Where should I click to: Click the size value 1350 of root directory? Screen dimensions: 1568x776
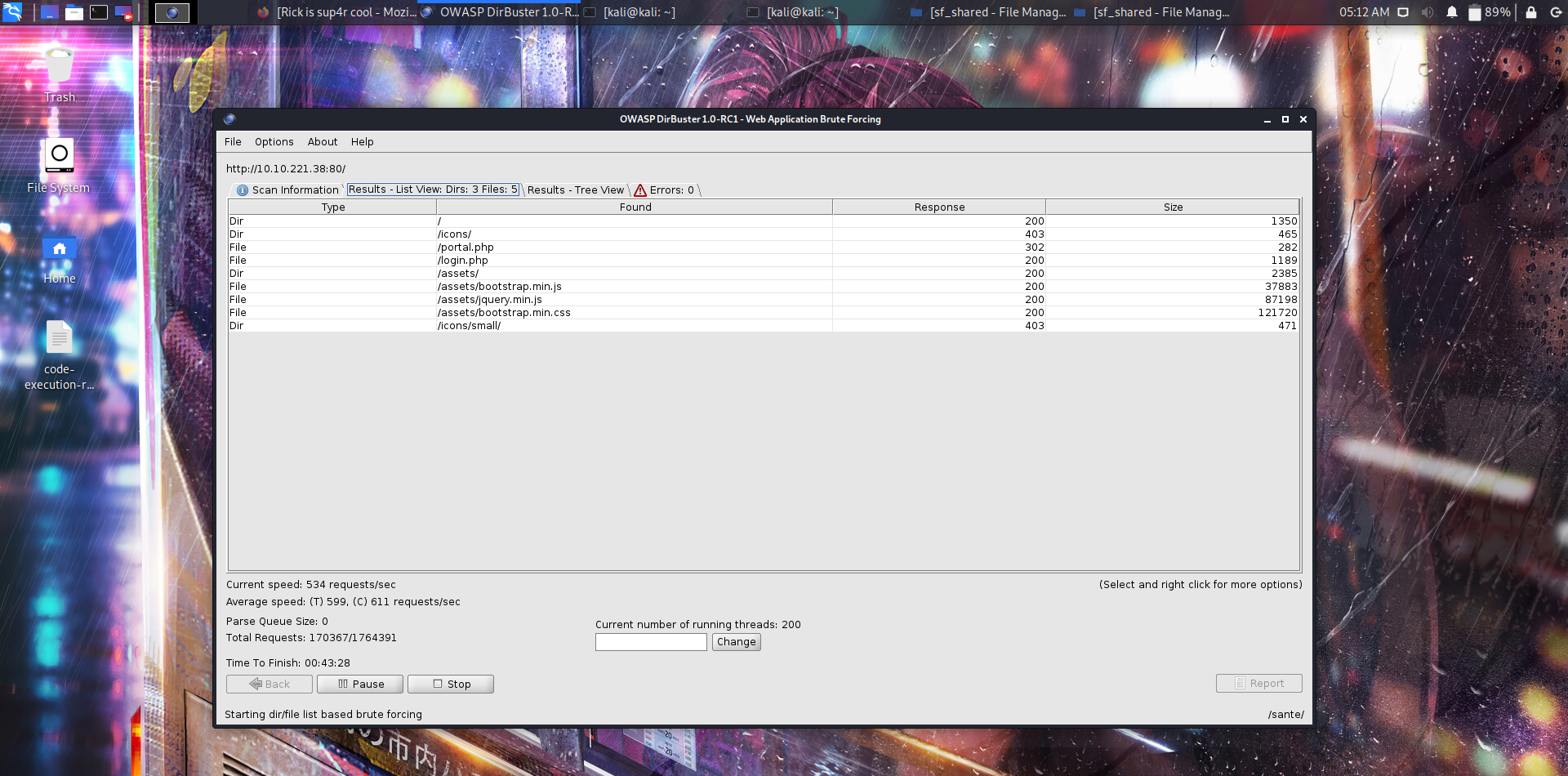point(1284,221)
